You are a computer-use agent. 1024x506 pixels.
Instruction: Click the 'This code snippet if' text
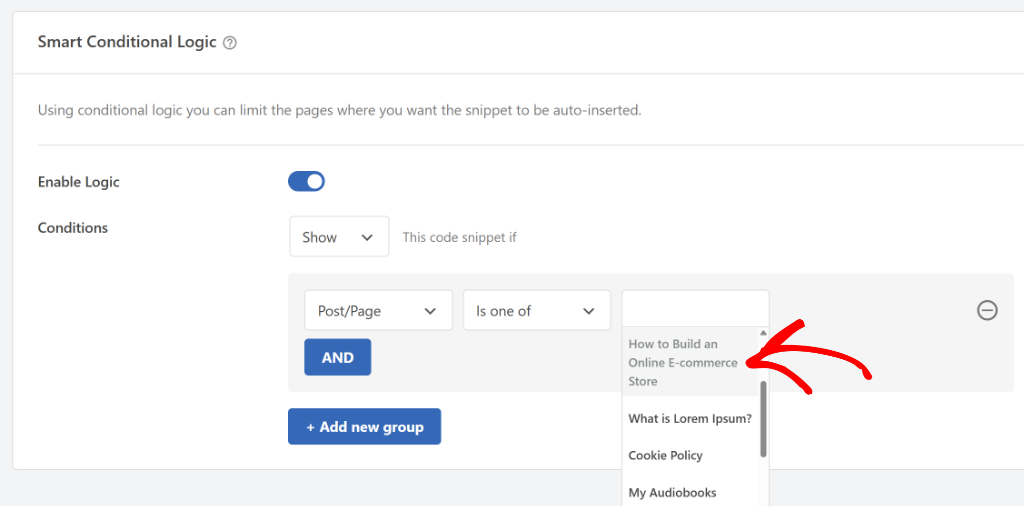pyautogui.click(x=459, y=237)
